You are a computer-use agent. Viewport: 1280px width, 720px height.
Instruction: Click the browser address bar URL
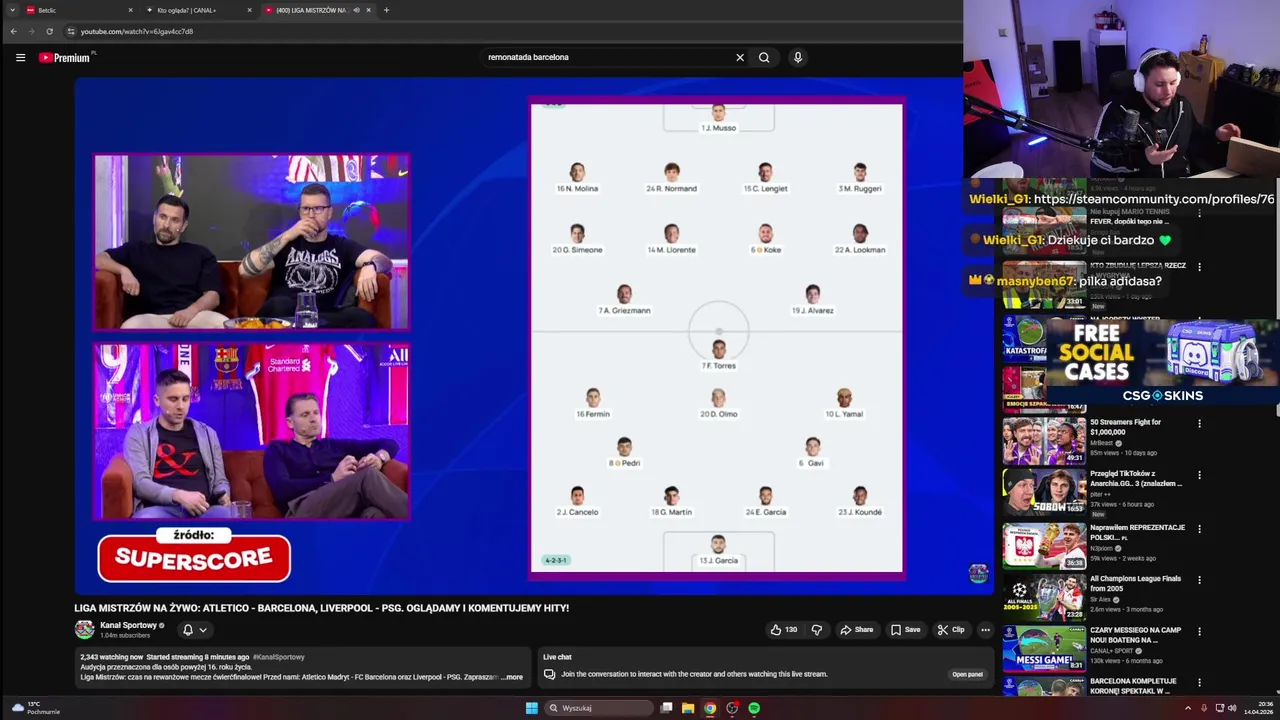[137, 31]
